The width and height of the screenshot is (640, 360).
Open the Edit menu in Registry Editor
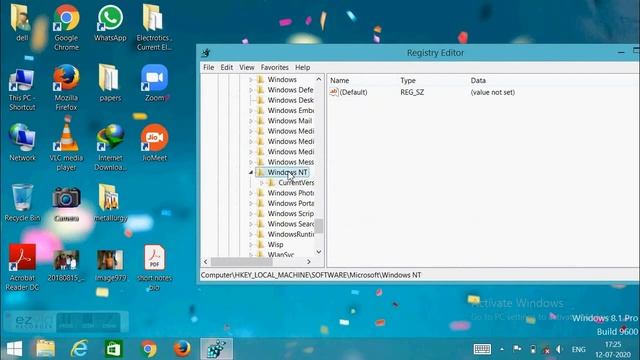[227, 67]
